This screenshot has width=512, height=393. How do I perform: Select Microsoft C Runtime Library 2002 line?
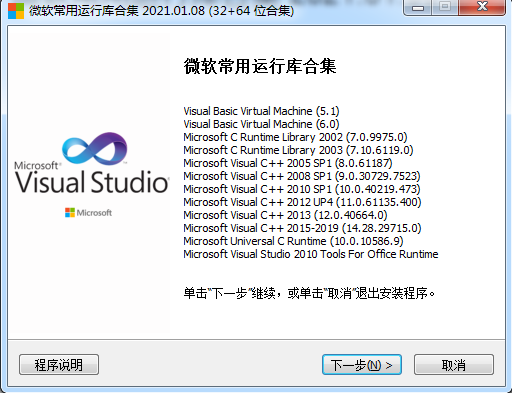[x=295, y=137]
